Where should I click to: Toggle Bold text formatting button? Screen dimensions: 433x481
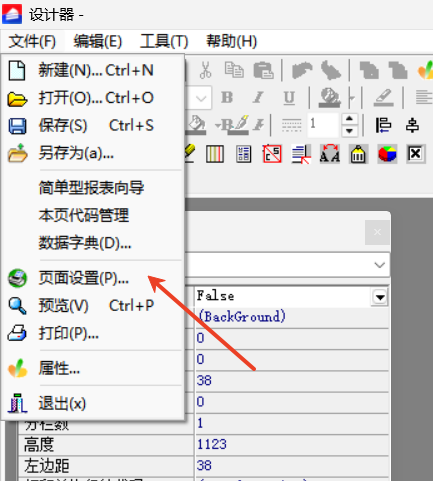click(x=227, y=97)
